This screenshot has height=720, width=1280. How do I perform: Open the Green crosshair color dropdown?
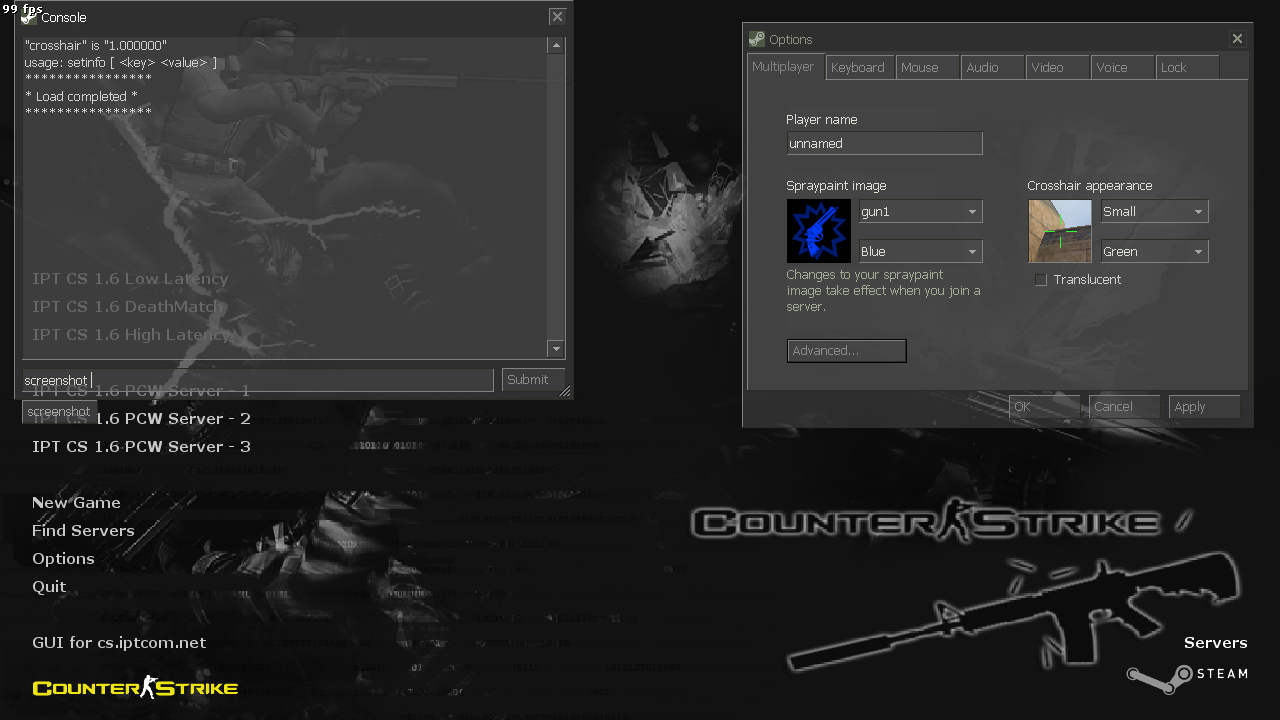tap(1154, 251)
